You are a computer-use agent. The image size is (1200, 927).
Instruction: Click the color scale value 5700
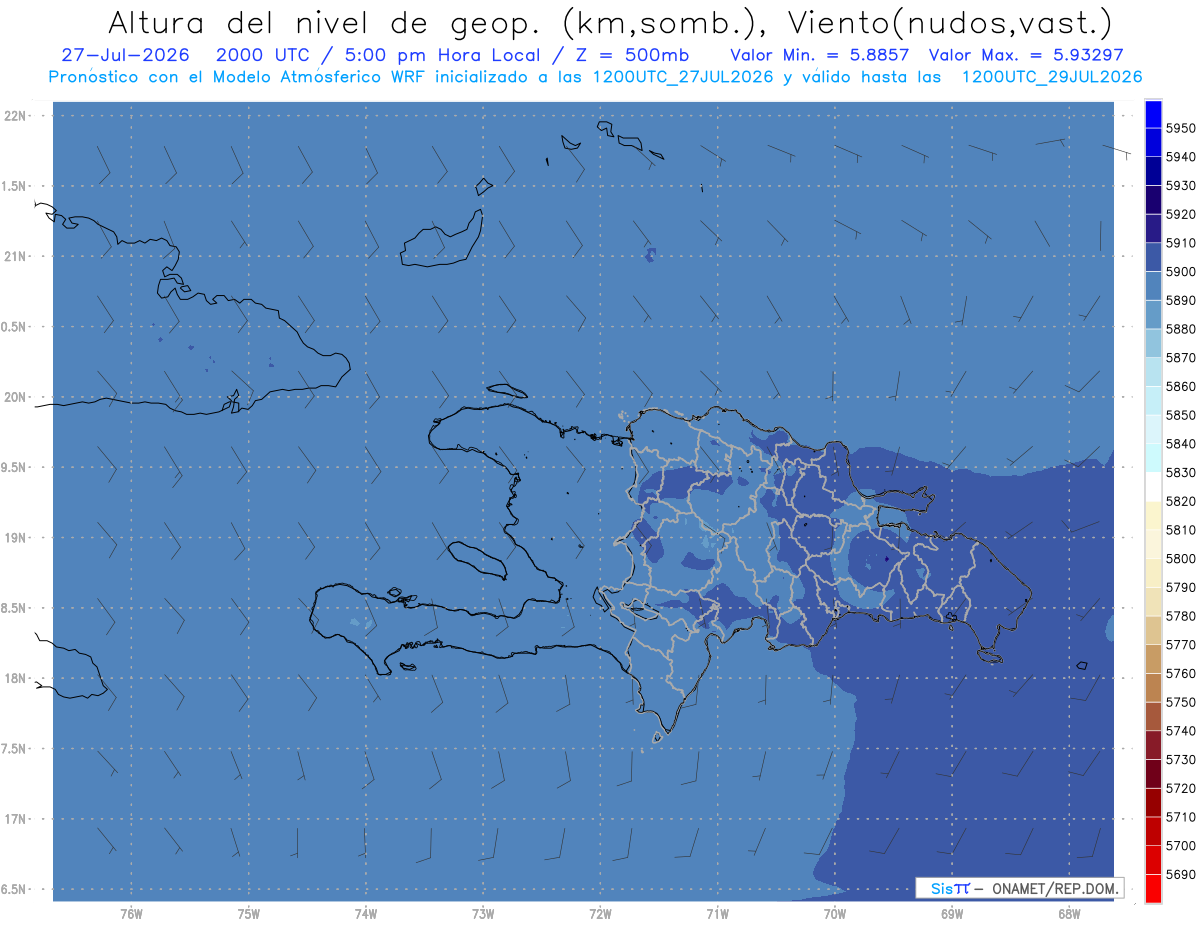tap(1180, 846)
